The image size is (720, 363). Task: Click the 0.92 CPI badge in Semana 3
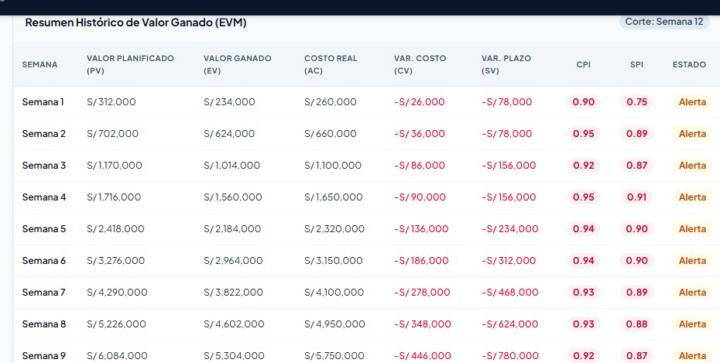coord(583,165)
